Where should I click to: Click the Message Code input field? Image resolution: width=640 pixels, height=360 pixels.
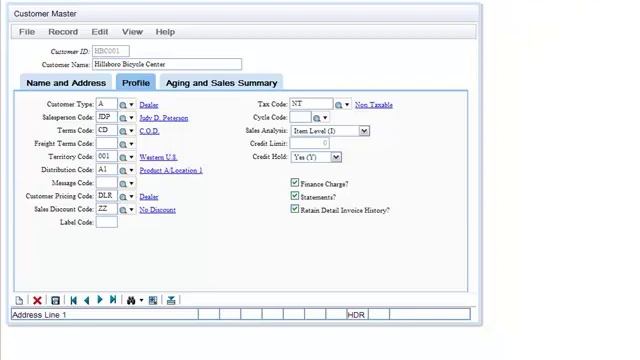[x=107, y=183]
